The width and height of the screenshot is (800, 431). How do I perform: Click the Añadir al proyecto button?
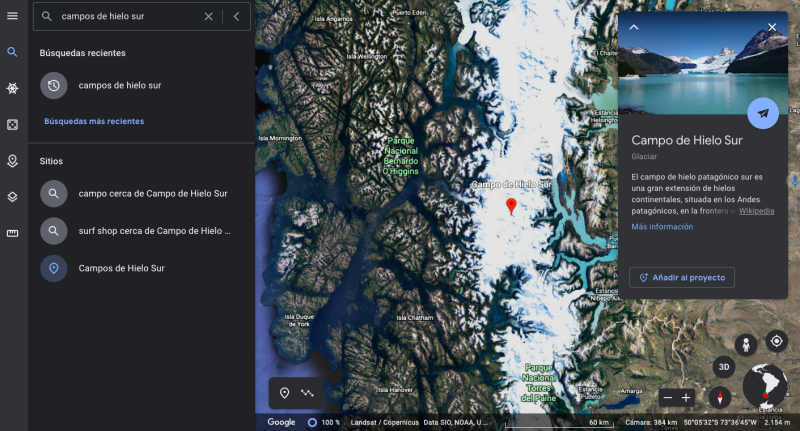click(682, 277)
